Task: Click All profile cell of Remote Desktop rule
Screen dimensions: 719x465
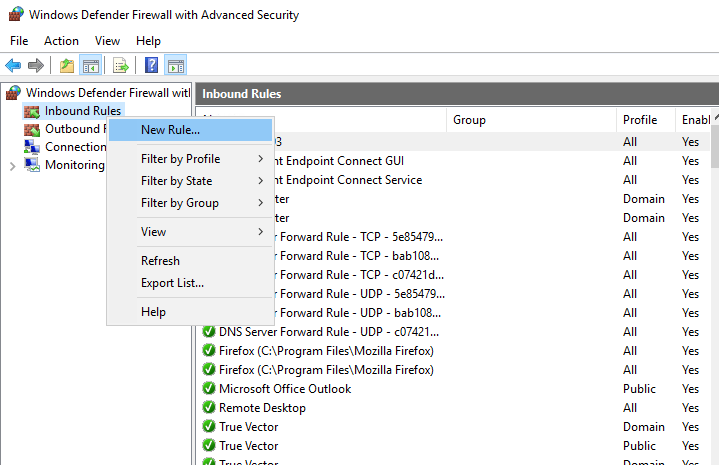Action: coord(630,408)
